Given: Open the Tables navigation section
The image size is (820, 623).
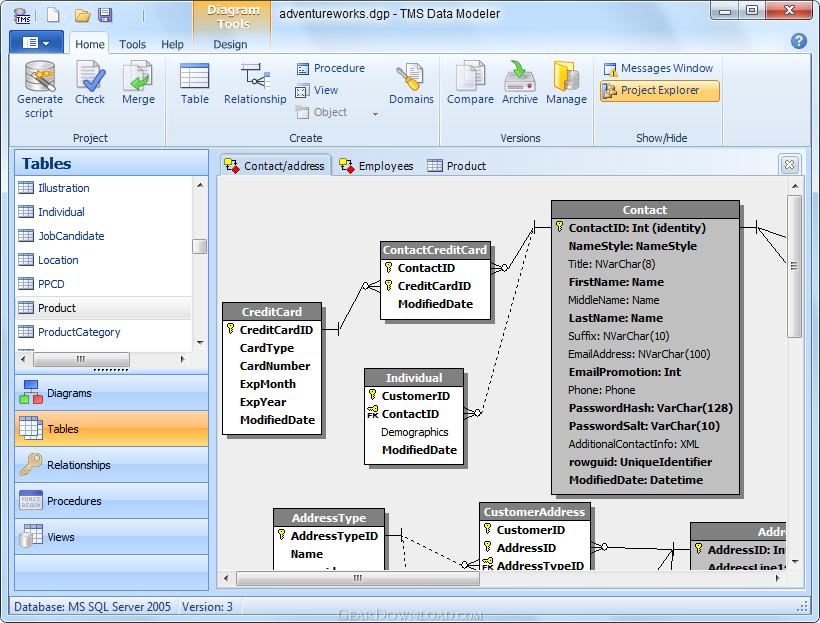Looking at the screenshot, I should (x=111, y=429).
